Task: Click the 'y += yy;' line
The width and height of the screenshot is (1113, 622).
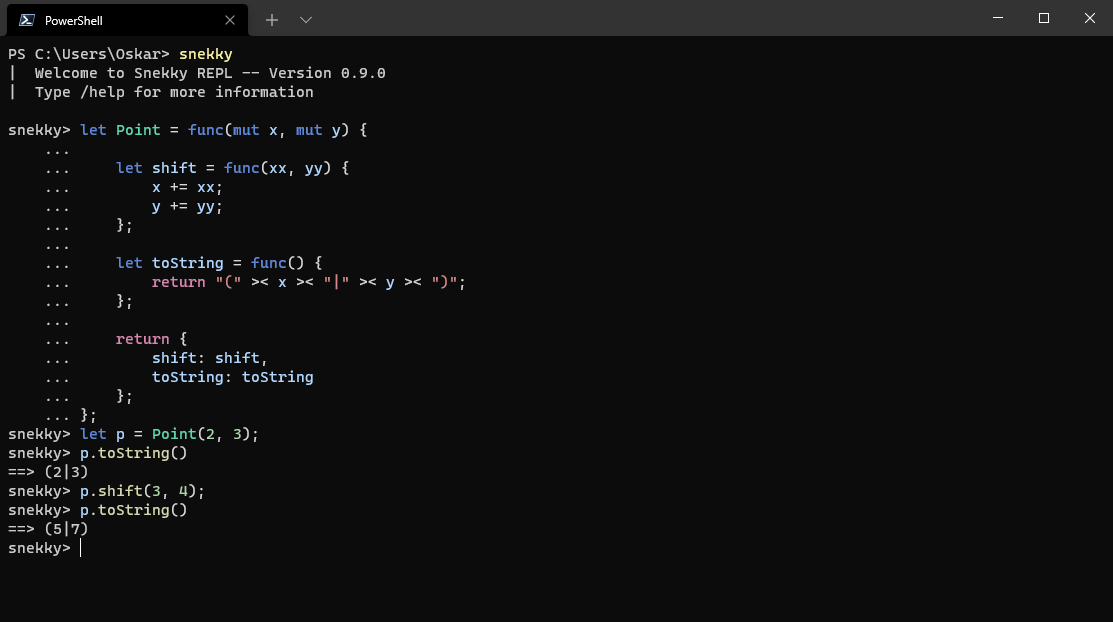Action: click(187, 207)
